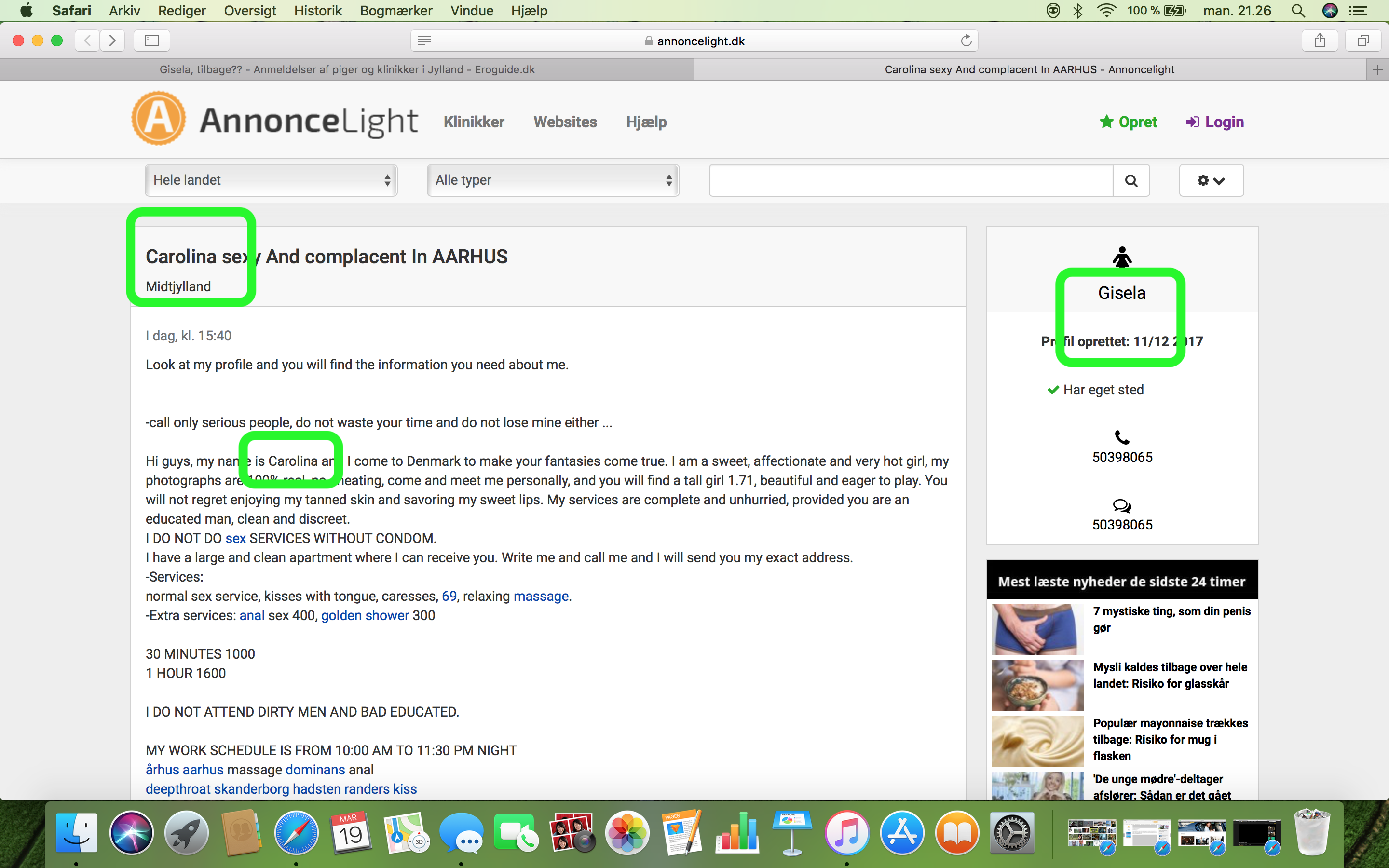1389x868 pixels.
Task: Add a new tab with plus button
Action: pyautogui.click(x=1377, y=69)
